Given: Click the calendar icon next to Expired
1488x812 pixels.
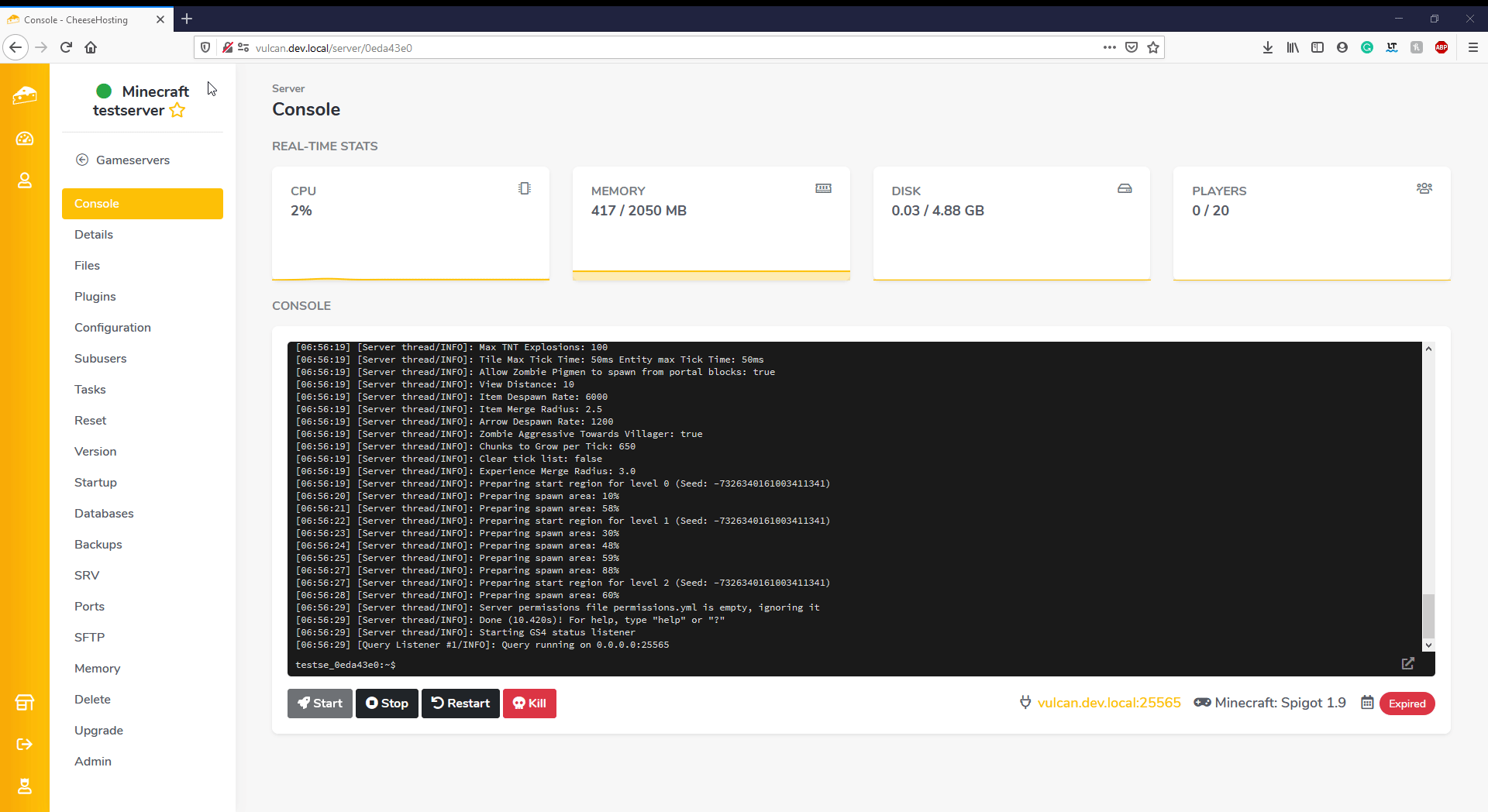Looking at the screenshot, I should [1367, 703].
